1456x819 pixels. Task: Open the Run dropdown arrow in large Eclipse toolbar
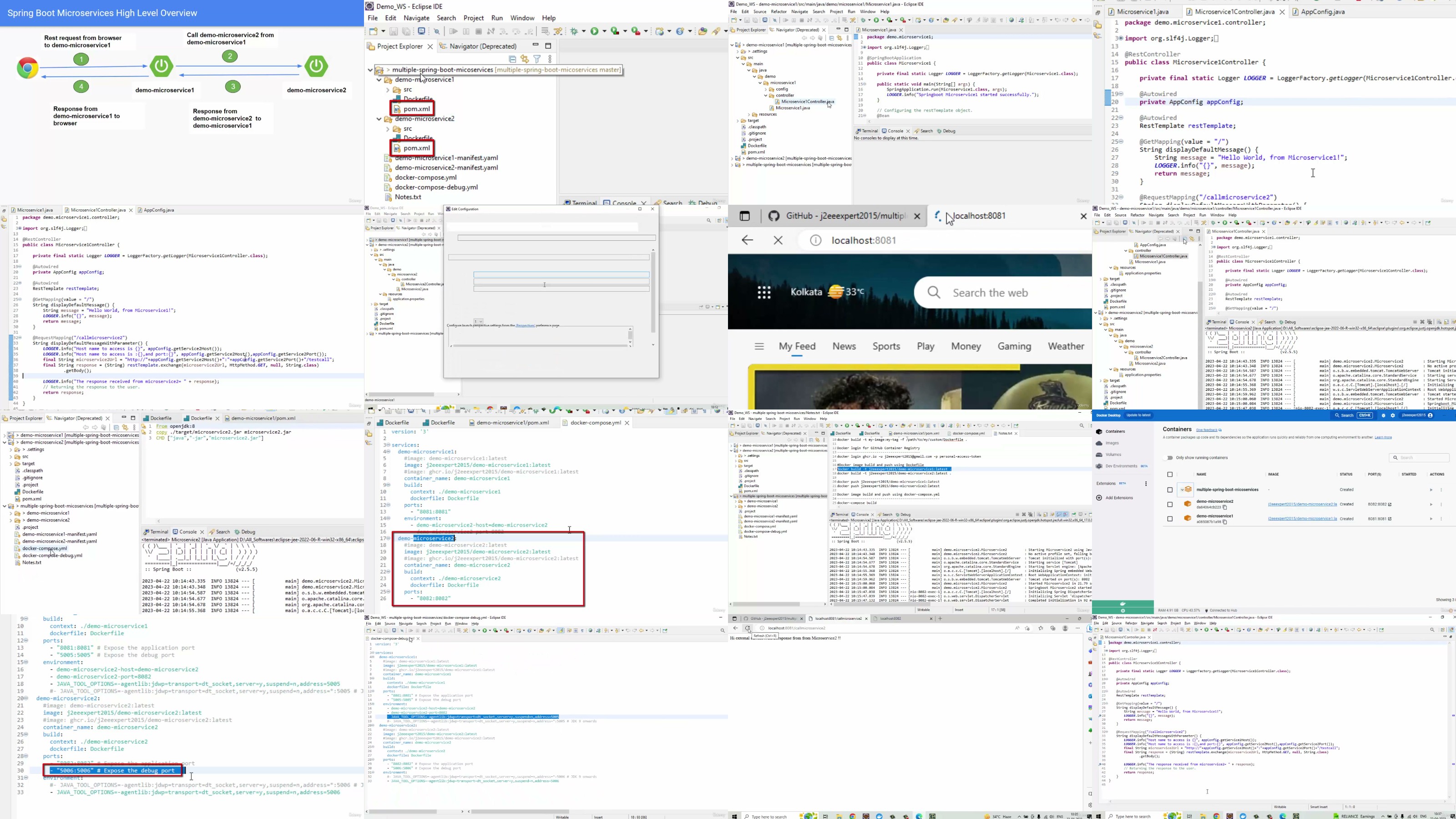point(605,32)
